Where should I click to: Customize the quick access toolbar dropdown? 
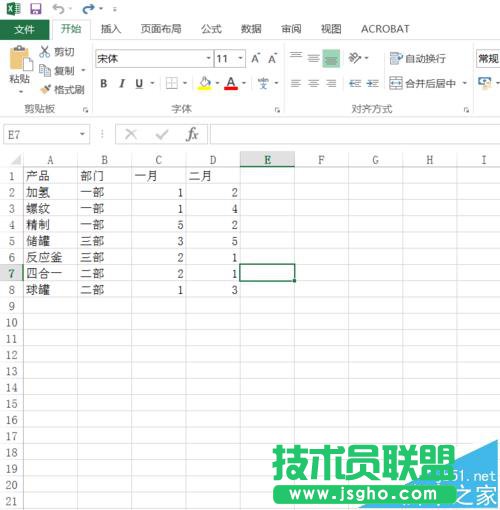click(115, 9)
